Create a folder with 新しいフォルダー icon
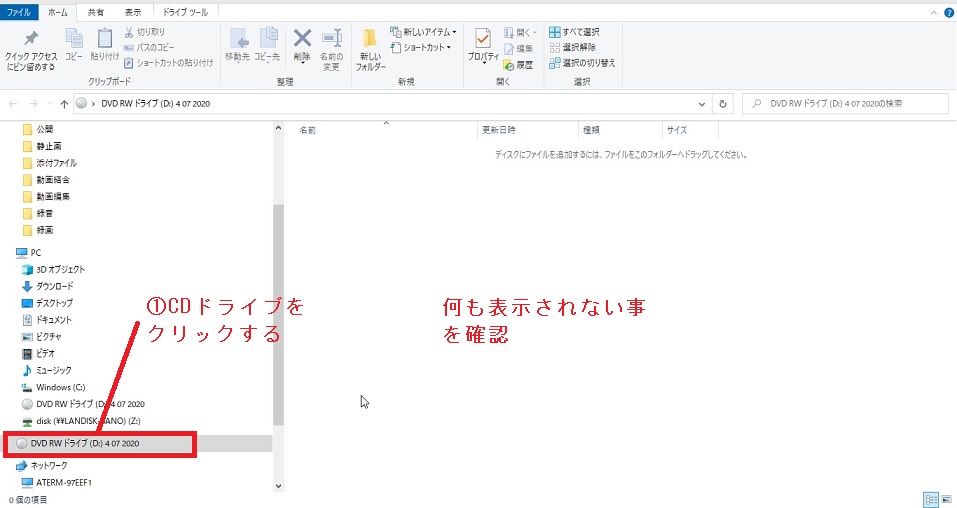Image resolution: width=957 pixels, height=508 pixels. click(x=370, y=40)
